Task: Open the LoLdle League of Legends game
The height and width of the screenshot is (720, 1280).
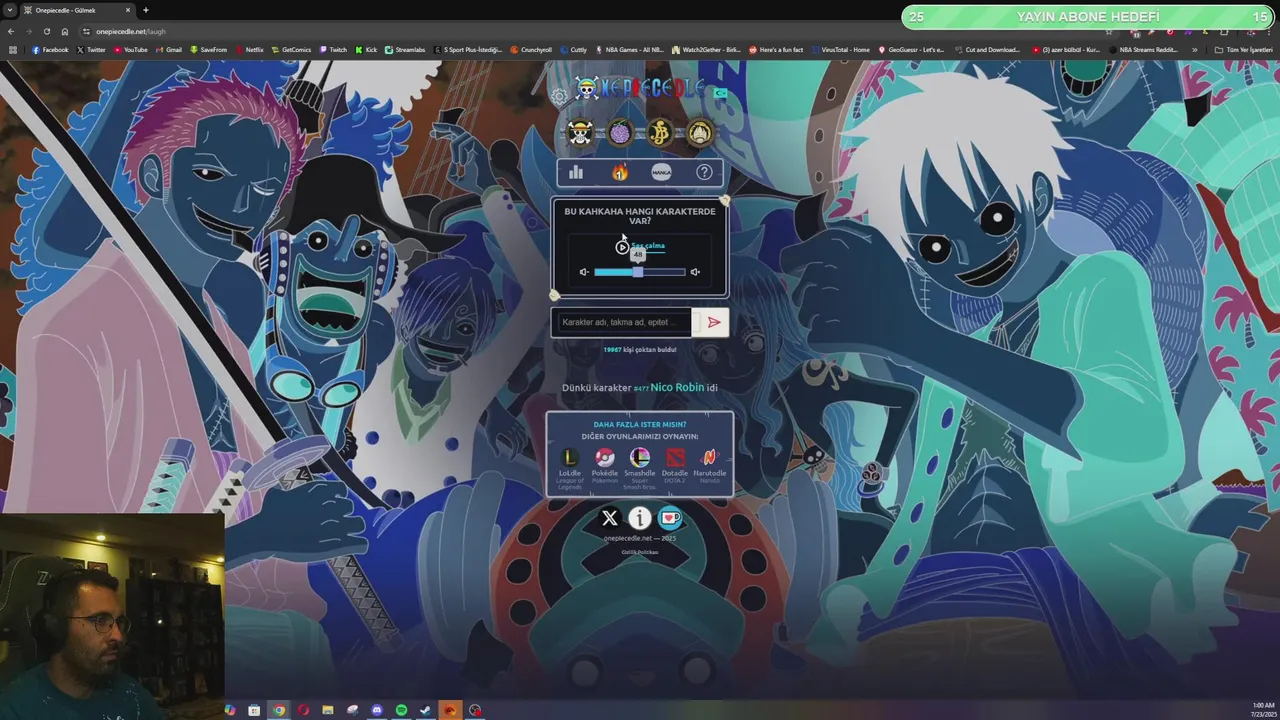Action: [570, 468]
